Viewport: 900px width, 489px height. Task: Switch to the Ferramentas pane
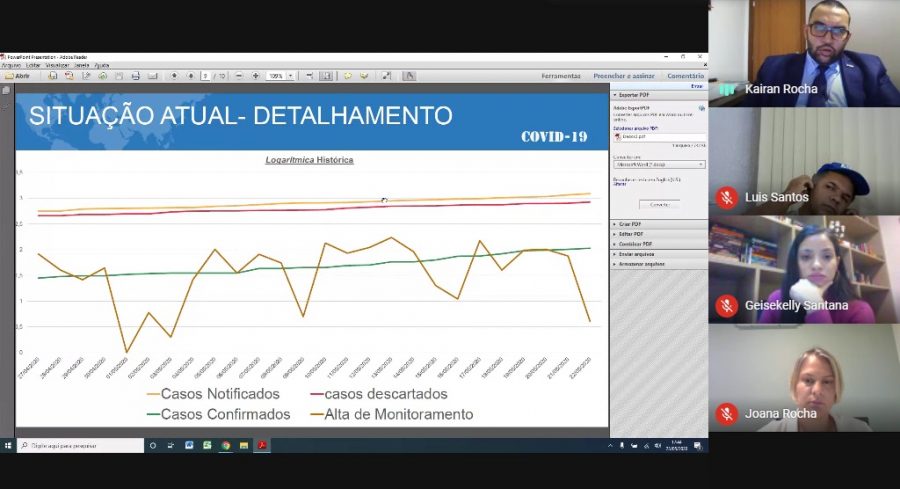pos(561,76)
